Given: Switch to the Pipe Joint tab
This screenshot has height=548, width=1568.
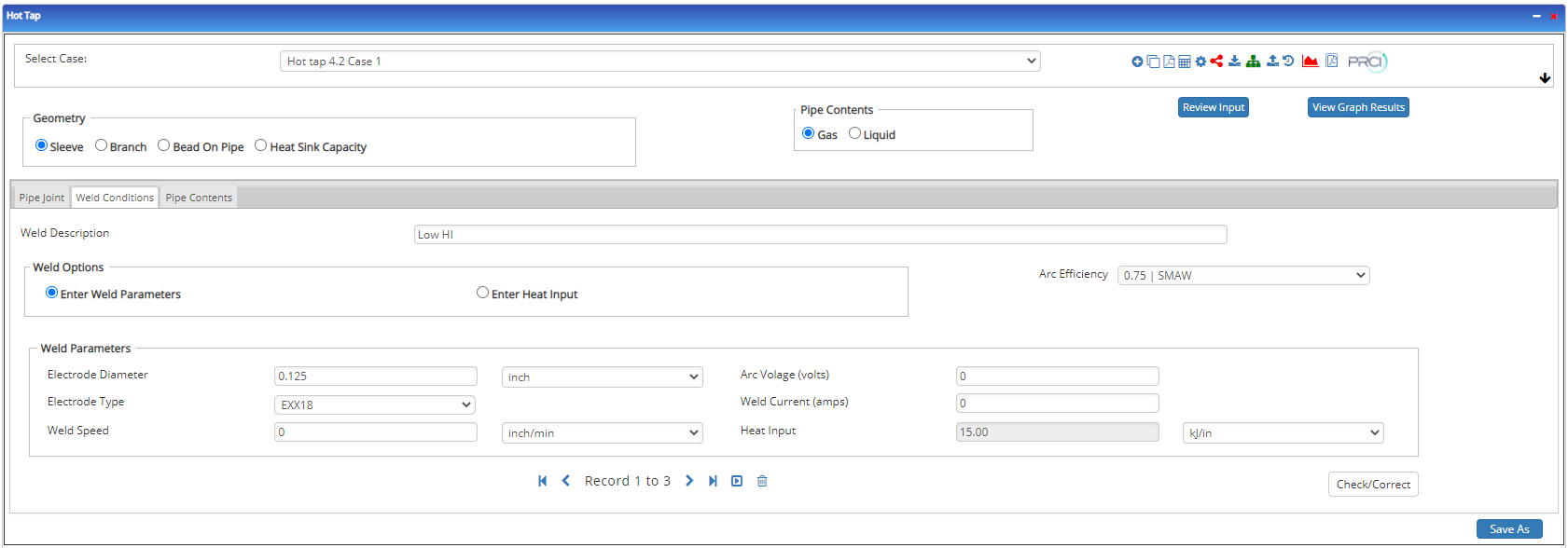Looking at the screenshot, I should tap(42, 198).
